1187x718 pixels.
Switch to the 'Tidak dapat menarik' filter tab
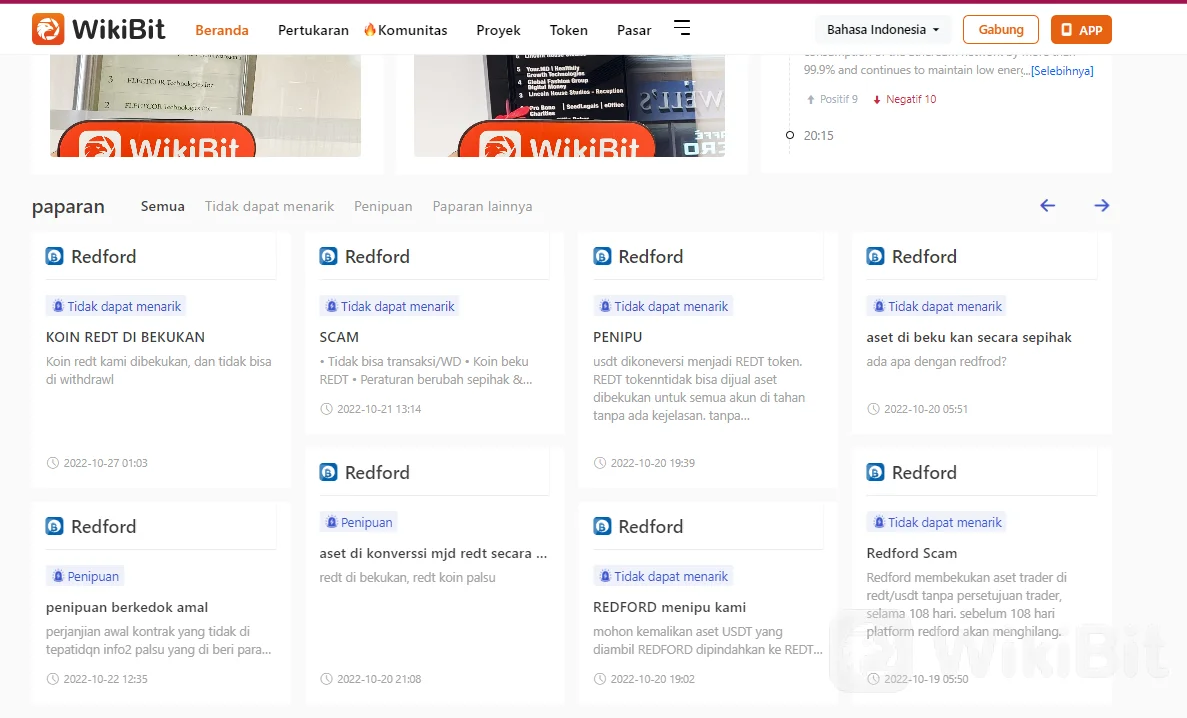tap(269, 206)
